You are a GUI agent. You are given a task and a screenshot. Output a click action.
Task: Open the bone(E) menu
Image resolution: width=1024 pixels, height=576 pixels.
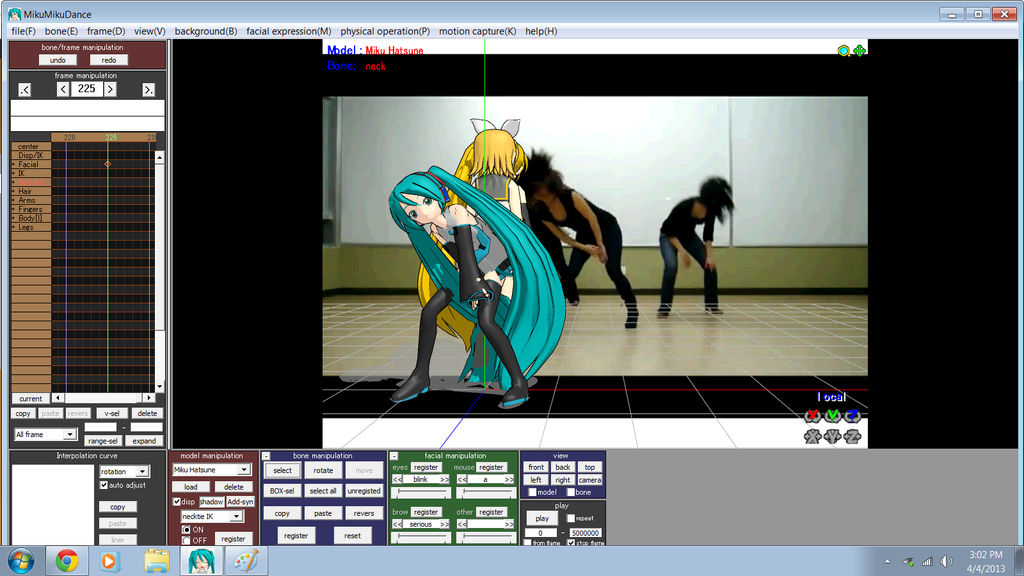(61, 31)
